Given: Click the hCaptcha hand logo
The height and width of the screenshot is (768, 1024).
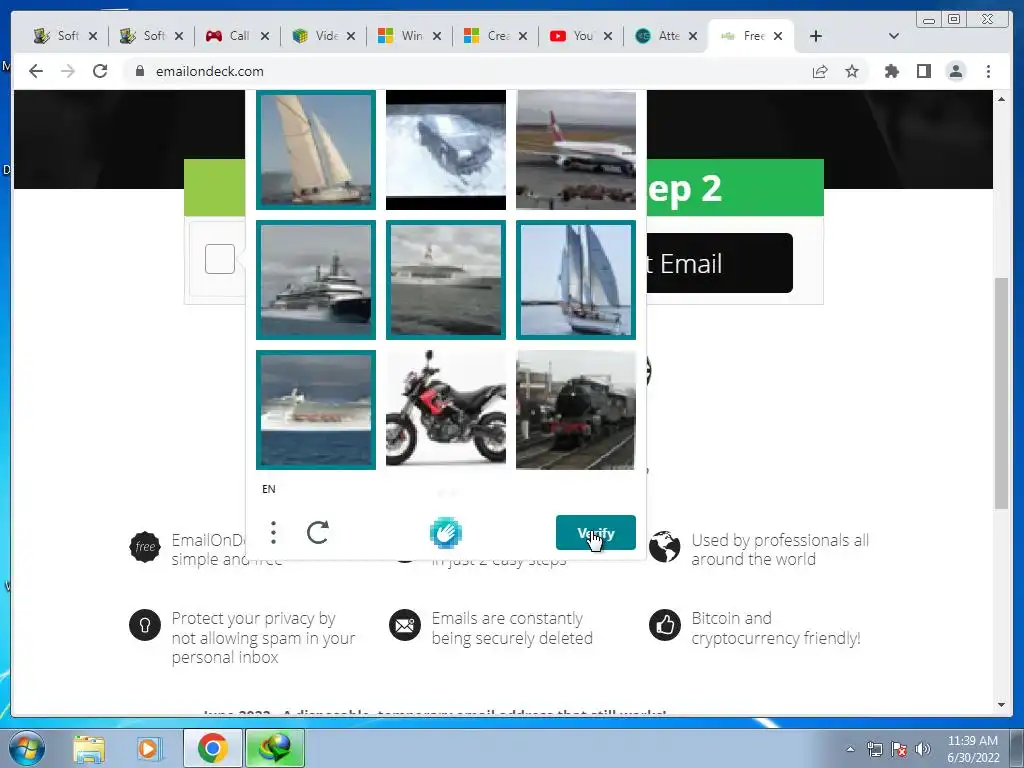Looking at the screenshot, I should (x=446, y=532).
